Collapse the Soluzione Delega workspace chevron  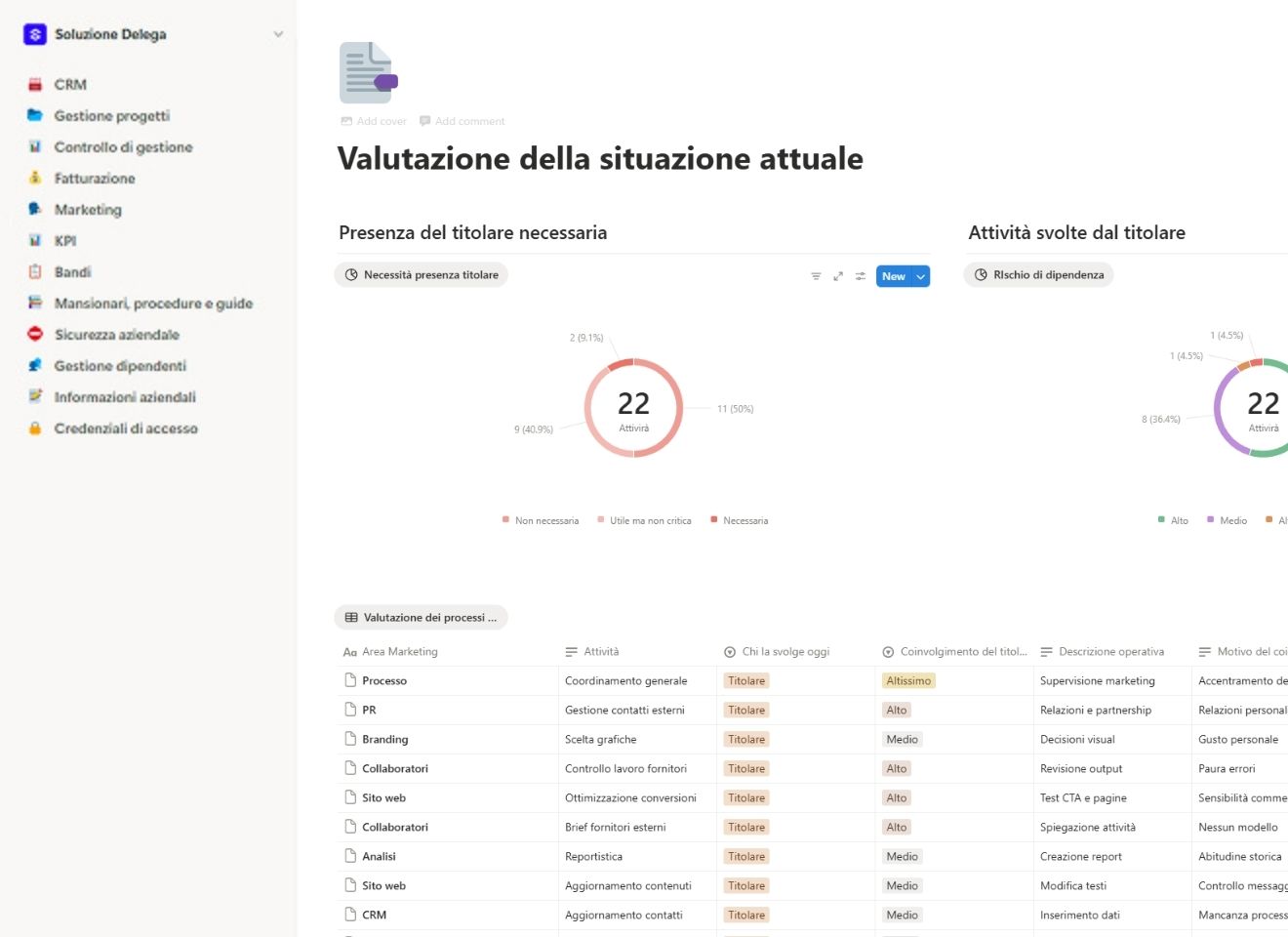pos(279,33)
